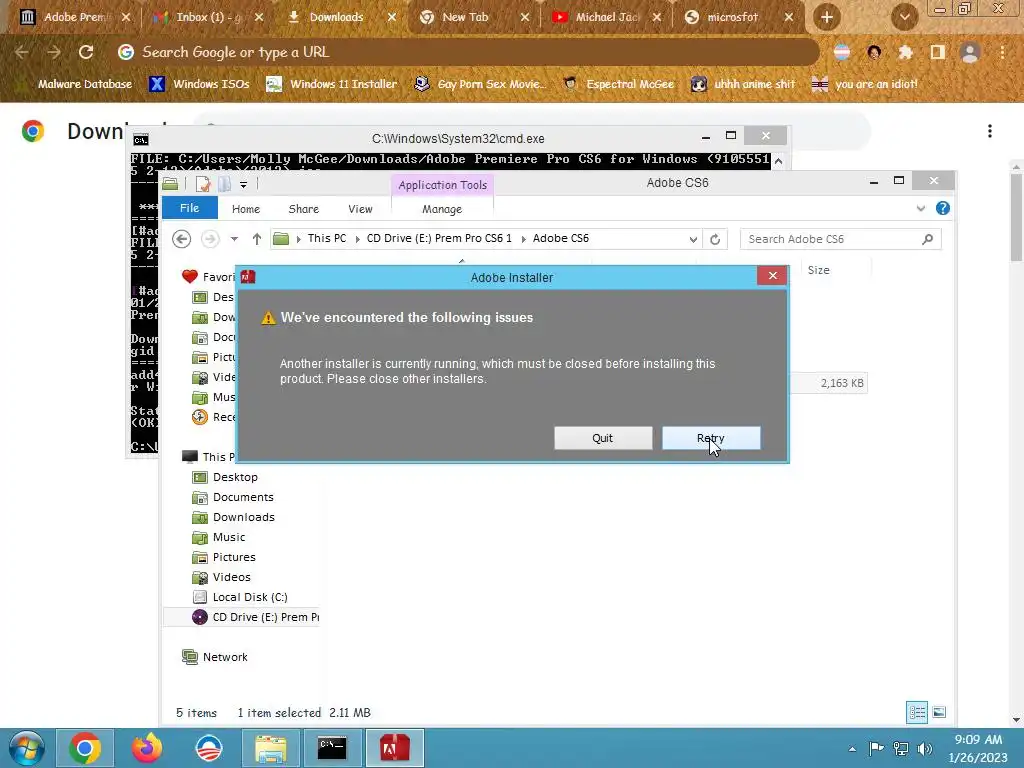
Task: Open the Chrome profile avatar
Action: 970,52
